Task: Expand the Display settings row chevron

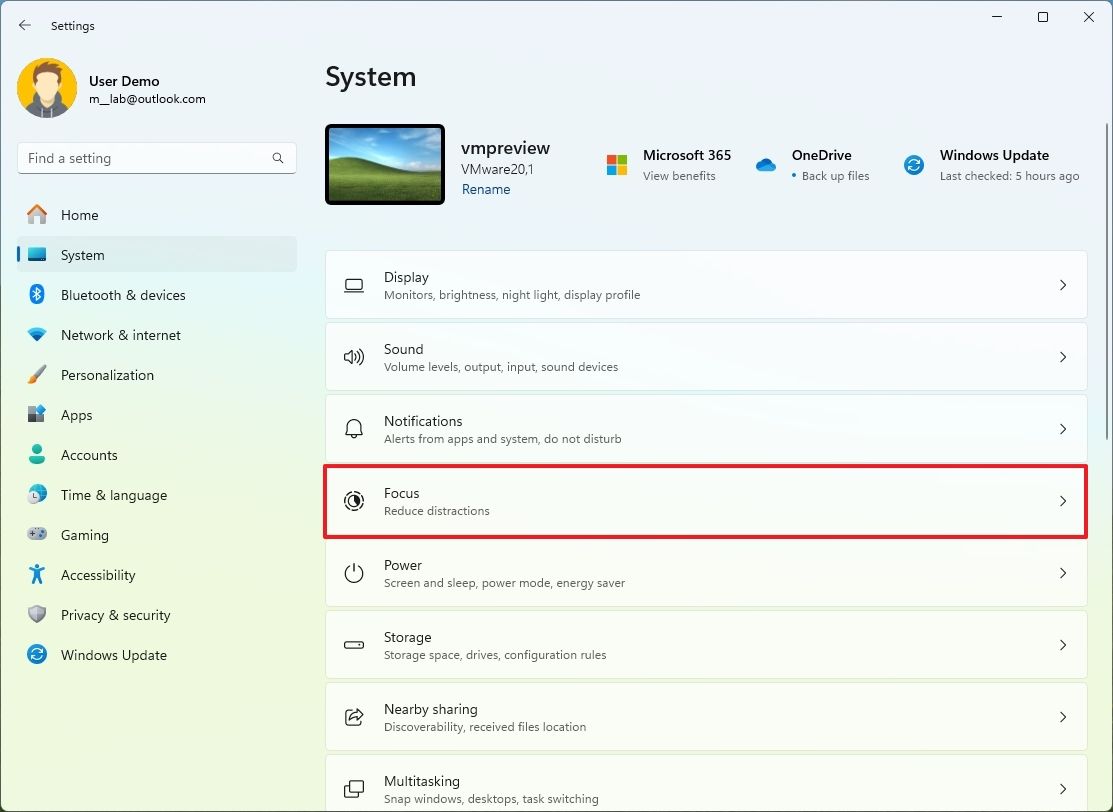Action: (1062, 285)
